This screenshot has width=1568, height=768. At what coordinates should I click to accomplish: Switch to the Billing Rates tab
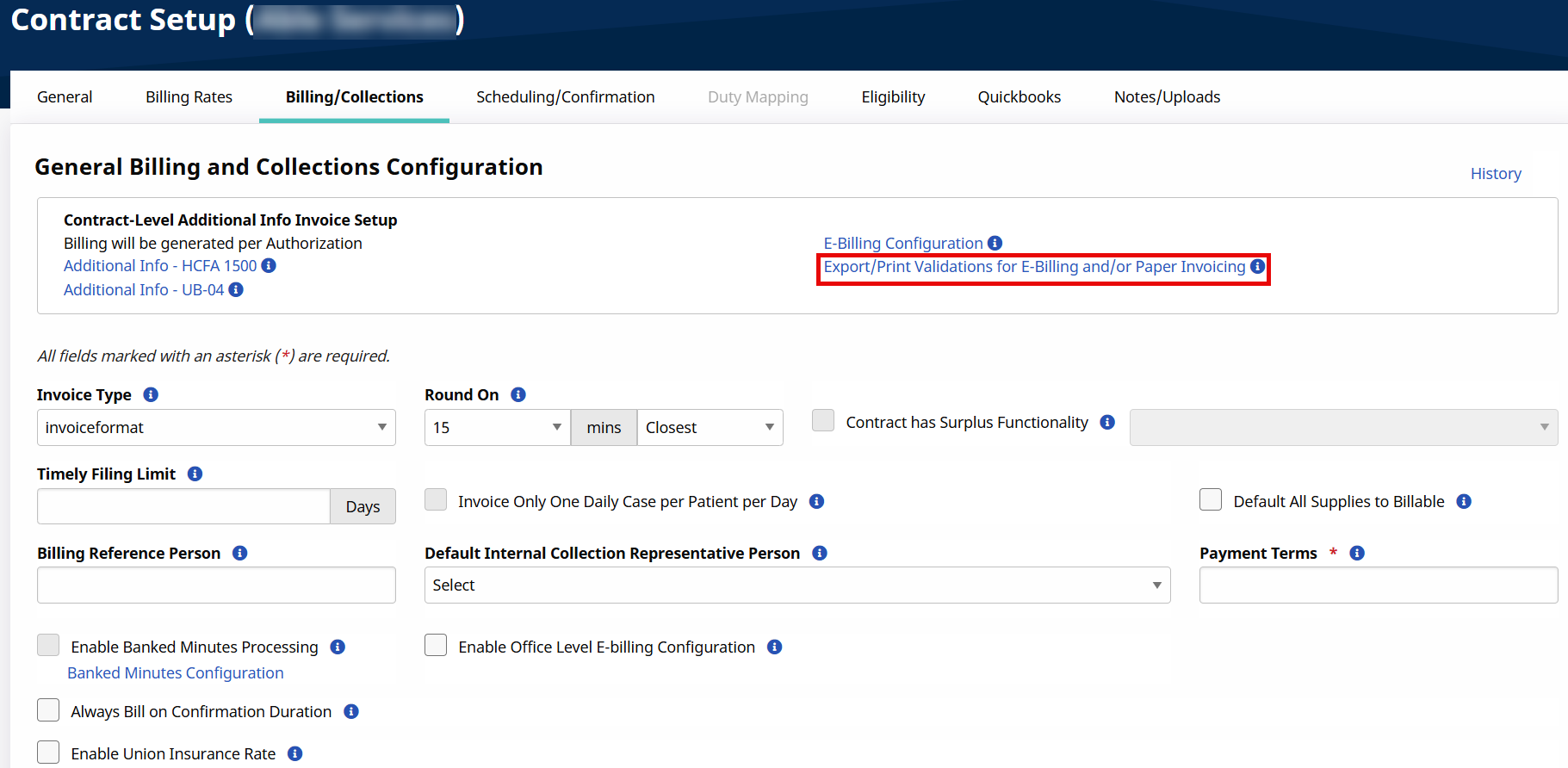tap(189, 97)
